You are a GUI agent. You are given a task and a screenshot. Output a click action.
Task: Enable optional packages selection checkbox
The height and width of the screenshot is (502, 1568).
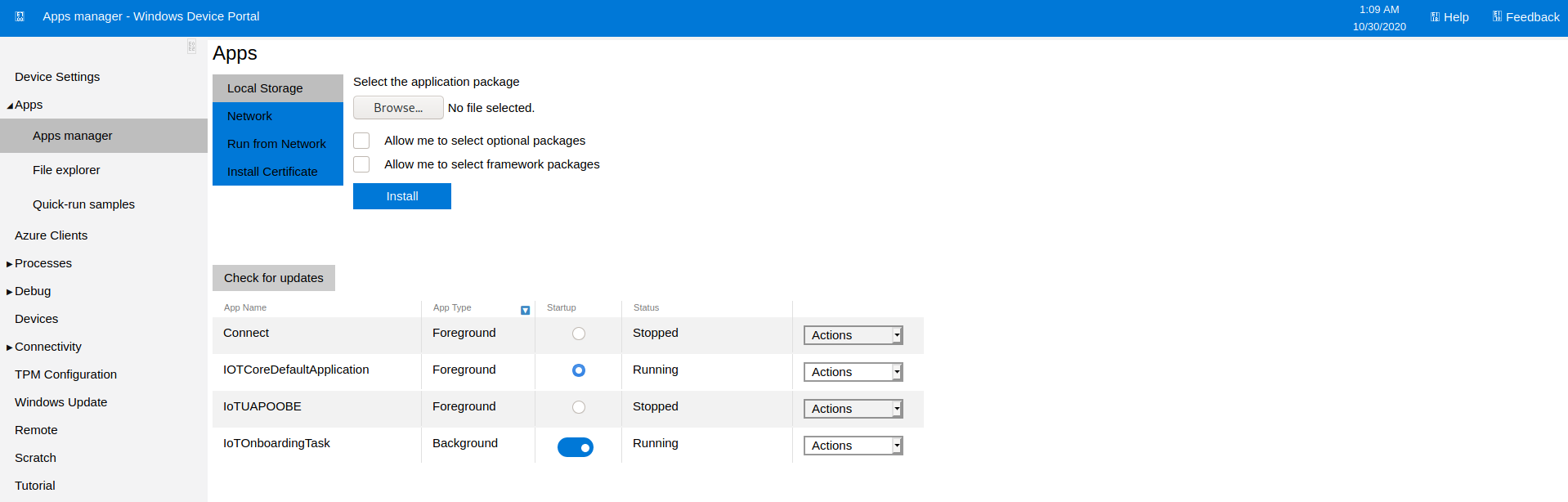click(x=361, y=141)
